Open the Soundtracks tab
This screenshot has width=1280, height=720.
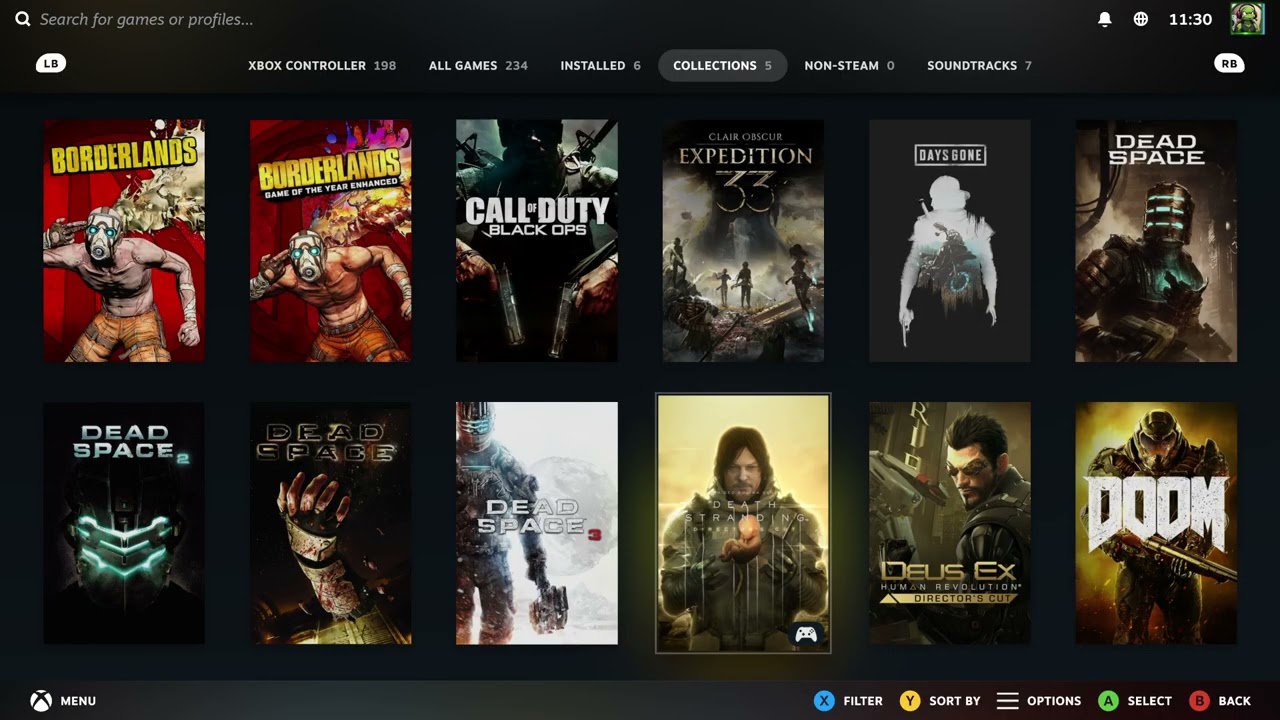[x=979, y=65]
